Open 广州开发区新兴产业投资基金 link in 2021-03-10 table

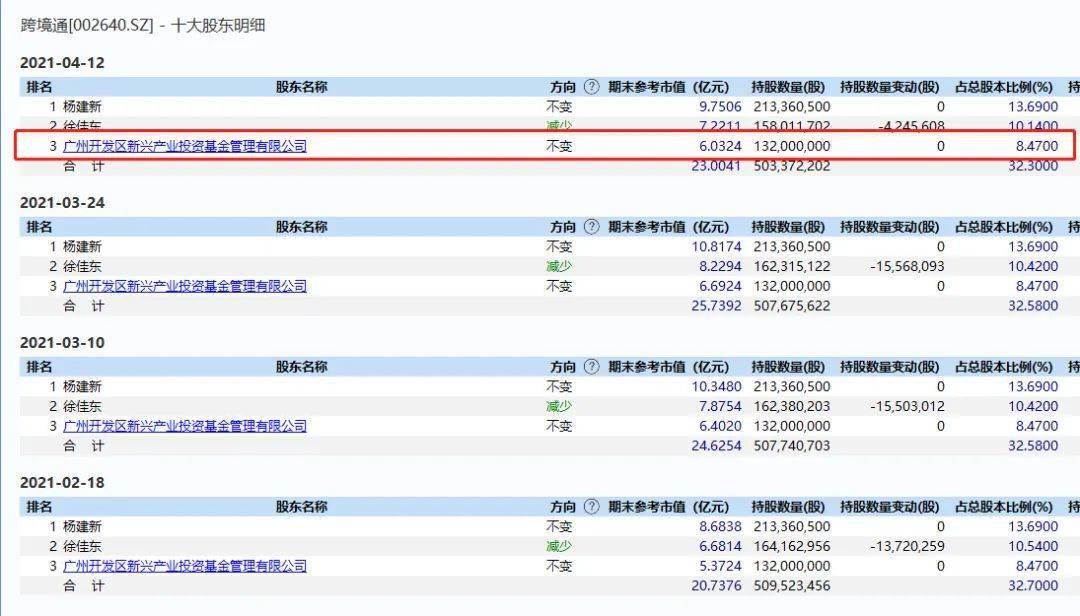184,426
